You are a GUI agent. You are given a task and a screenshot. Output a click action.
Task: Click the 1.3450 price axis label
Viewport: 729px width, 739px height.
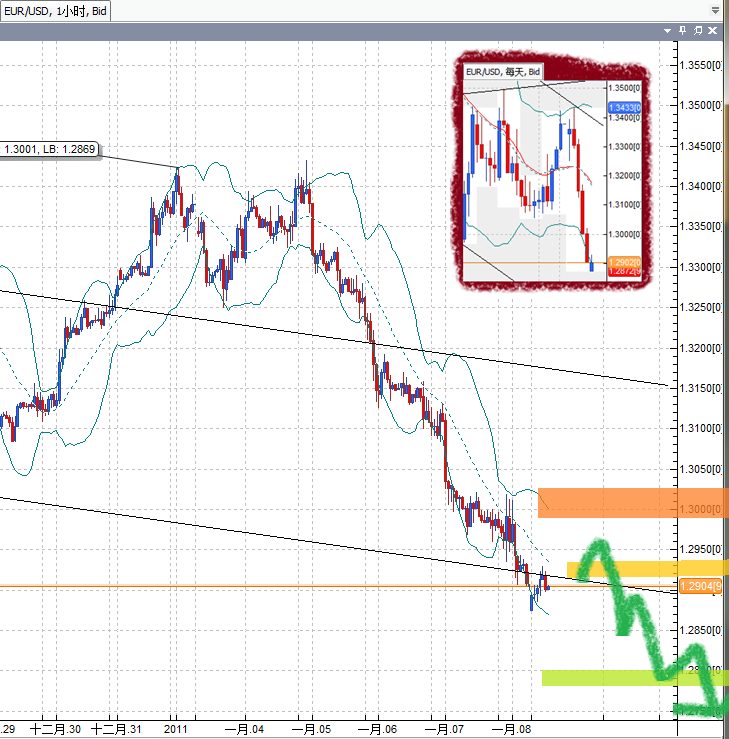700,146
